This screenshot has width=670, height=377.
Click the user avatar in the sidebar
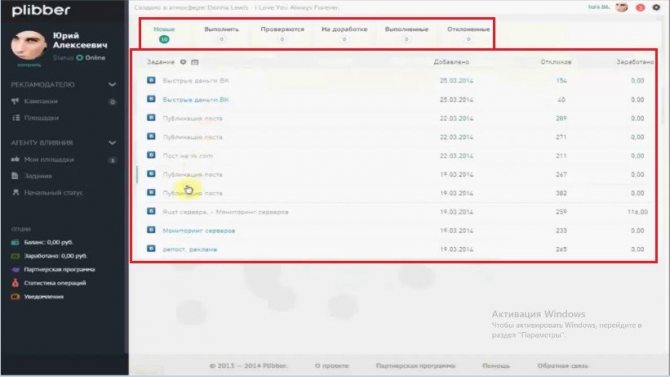click(28, 45)
